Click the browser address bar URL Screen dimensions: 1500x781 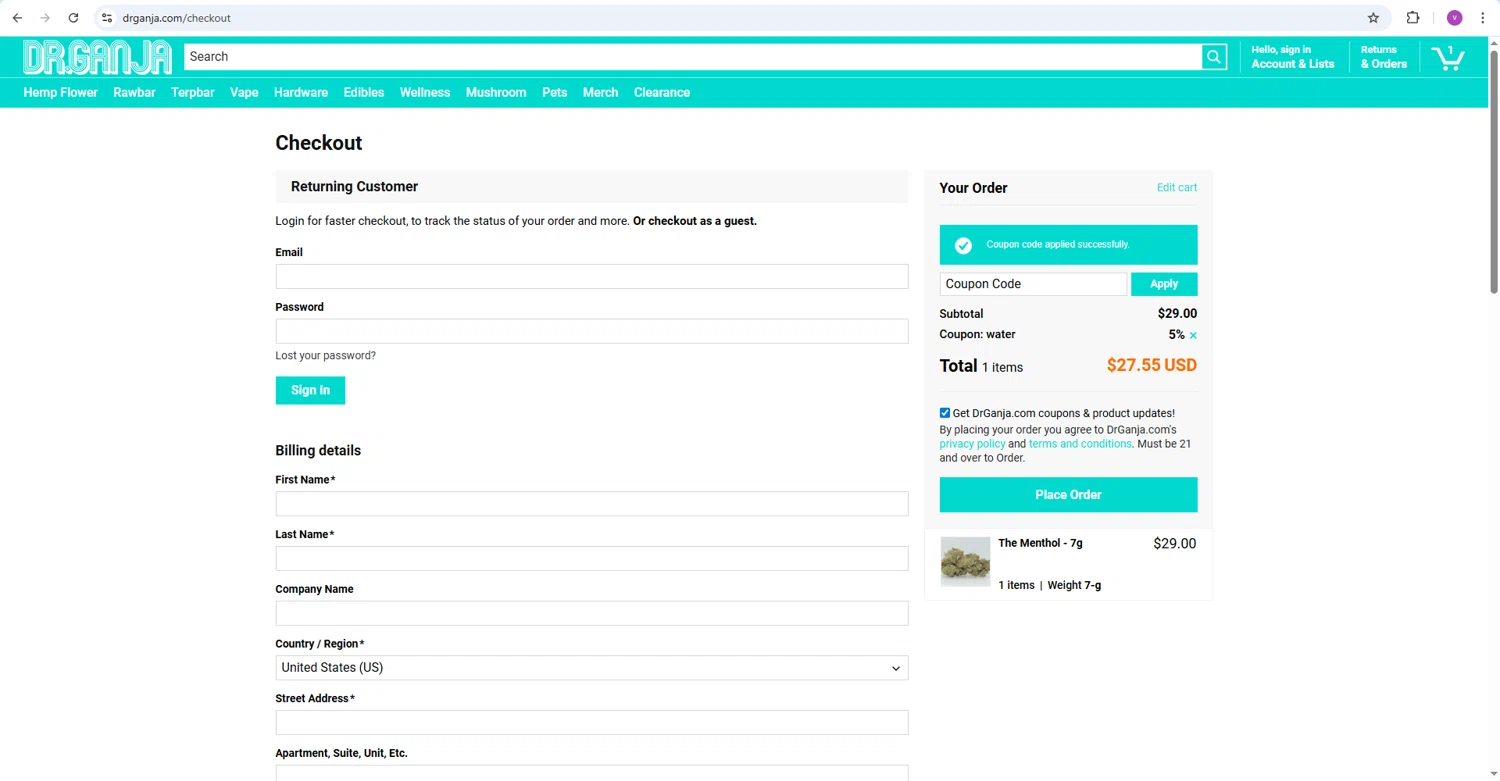coord(177,18)
